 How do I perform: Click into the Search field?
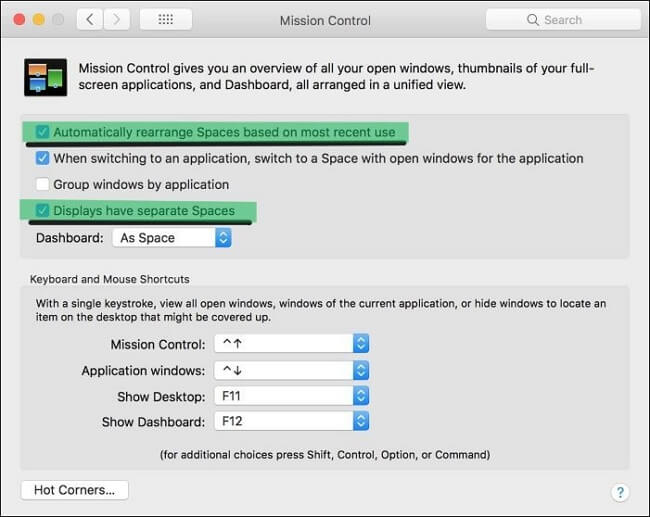[x=572, y=20]
